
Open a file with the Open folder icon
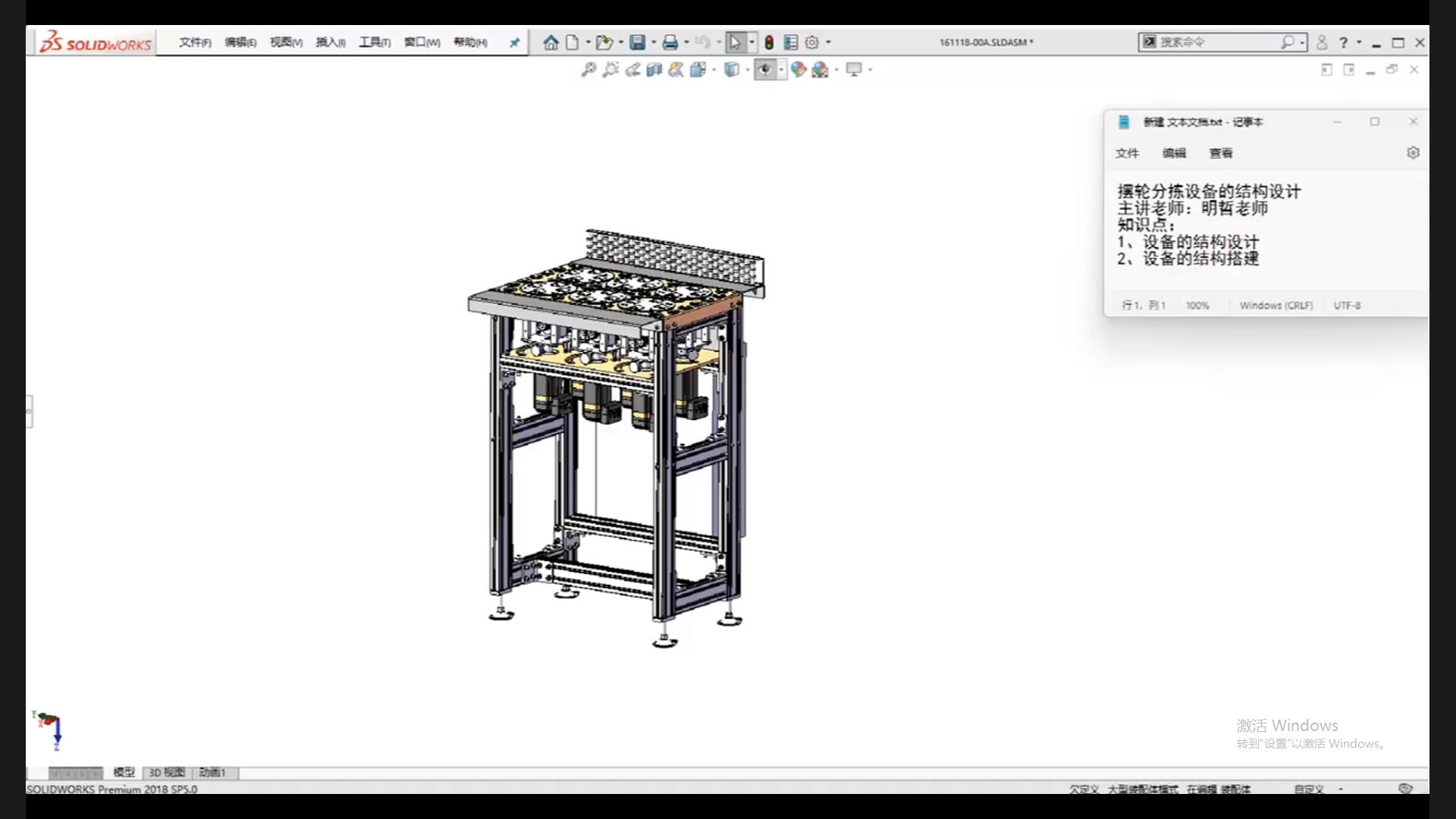coord(604,42)
